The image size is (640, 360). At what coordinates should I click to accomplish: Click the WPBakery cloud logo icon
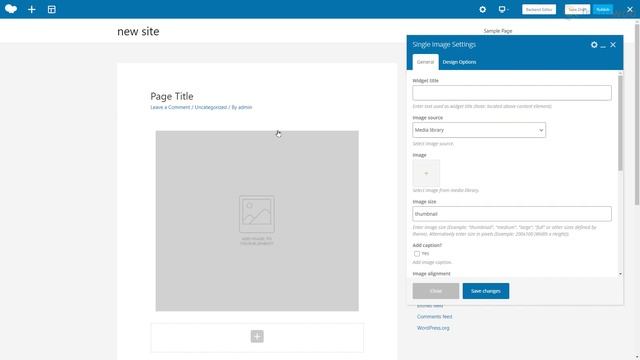[11, 9]
